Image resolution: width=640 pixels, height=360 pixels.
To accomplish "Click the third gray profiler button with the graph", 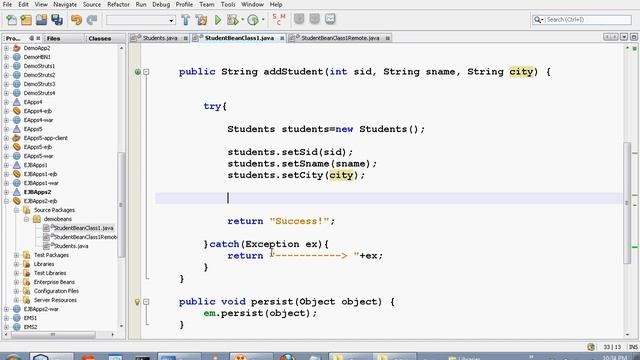I will click(330, 19).
